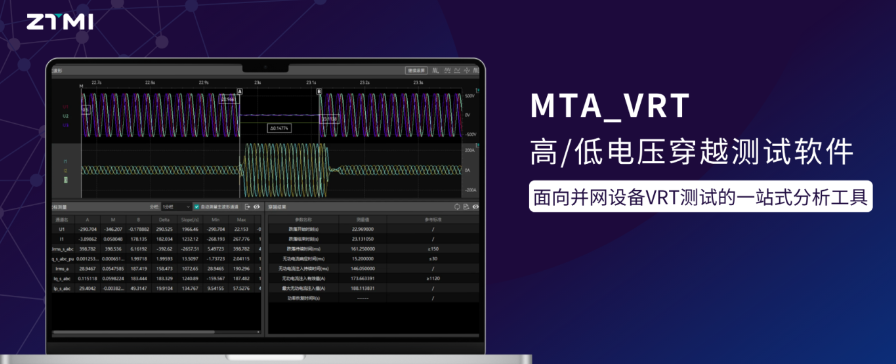Click cursor A marker on waveform timeline

(x=239, y=91)
